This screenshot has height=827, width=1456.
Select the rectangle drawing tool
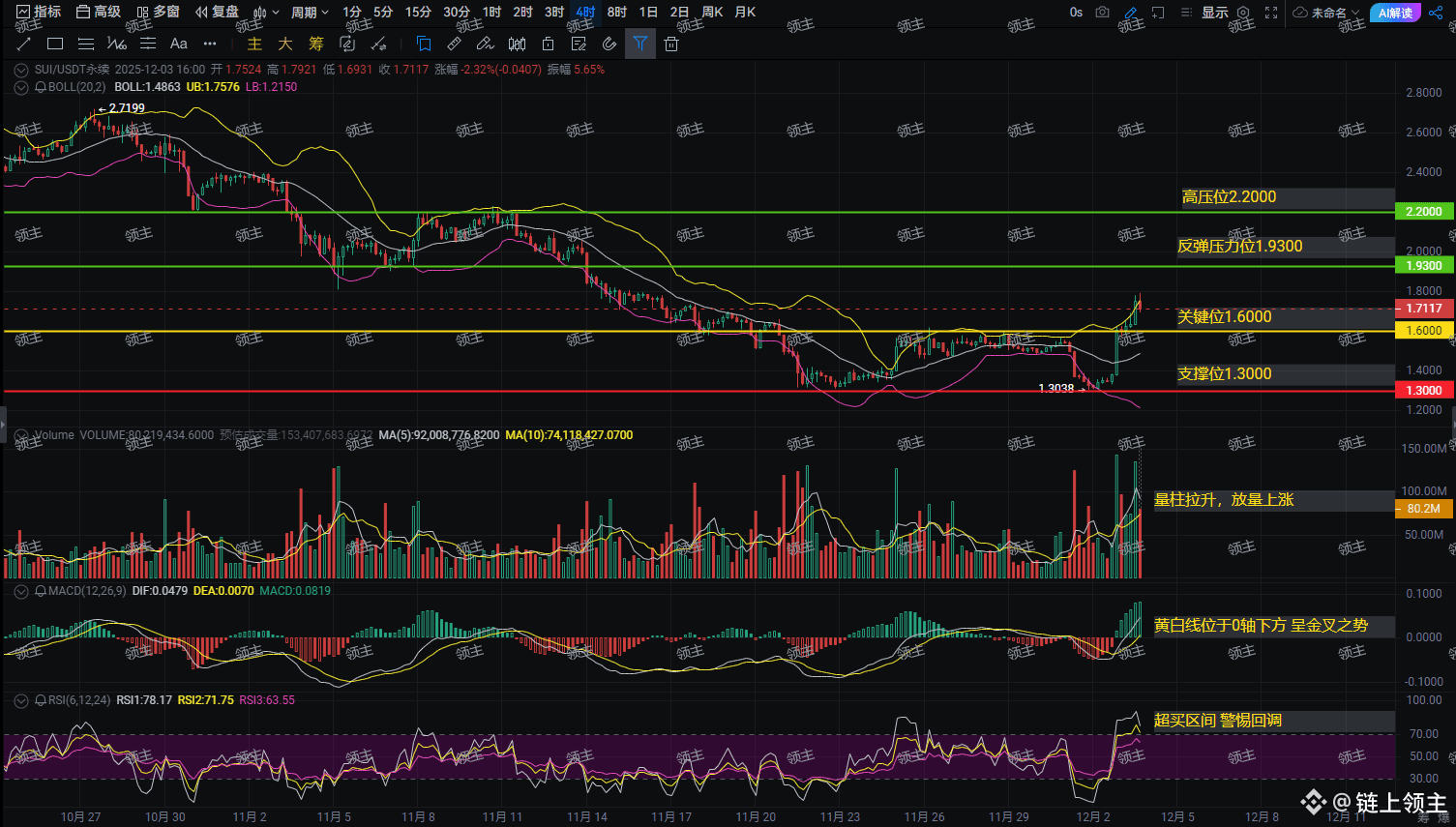(55, 44)
